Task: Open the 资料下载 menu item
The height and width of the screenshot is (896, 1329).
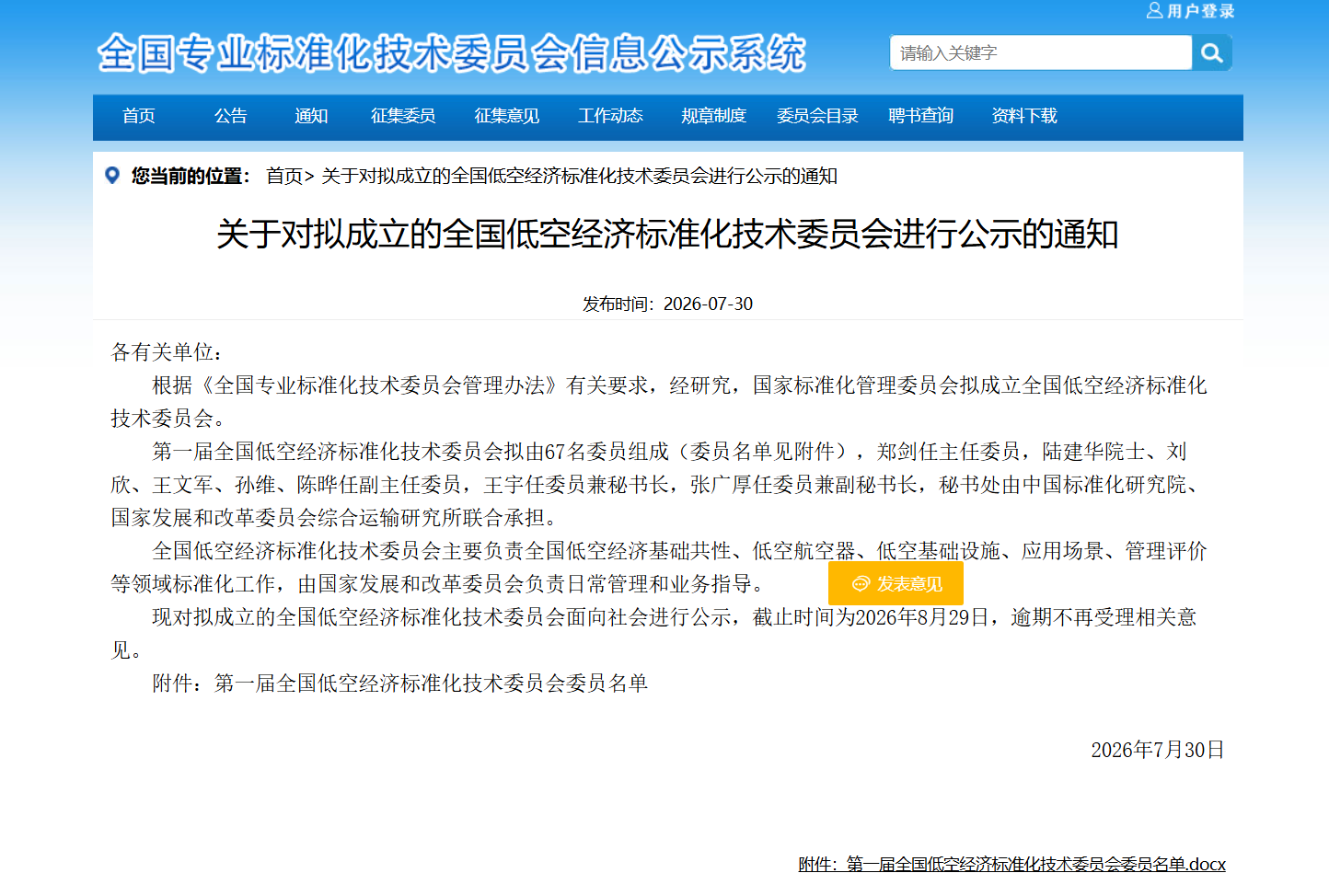Action: (1024, 116)
